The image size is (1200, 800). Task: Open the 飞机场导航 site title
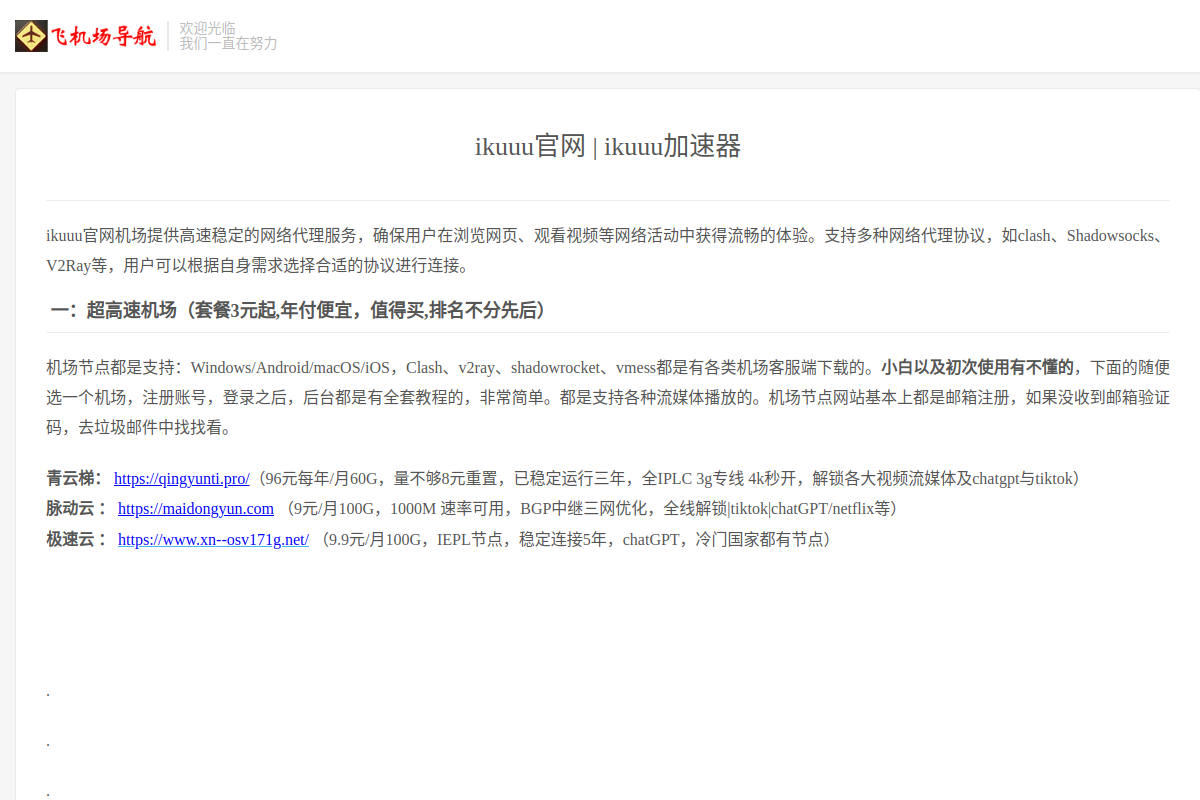(104, 37)
